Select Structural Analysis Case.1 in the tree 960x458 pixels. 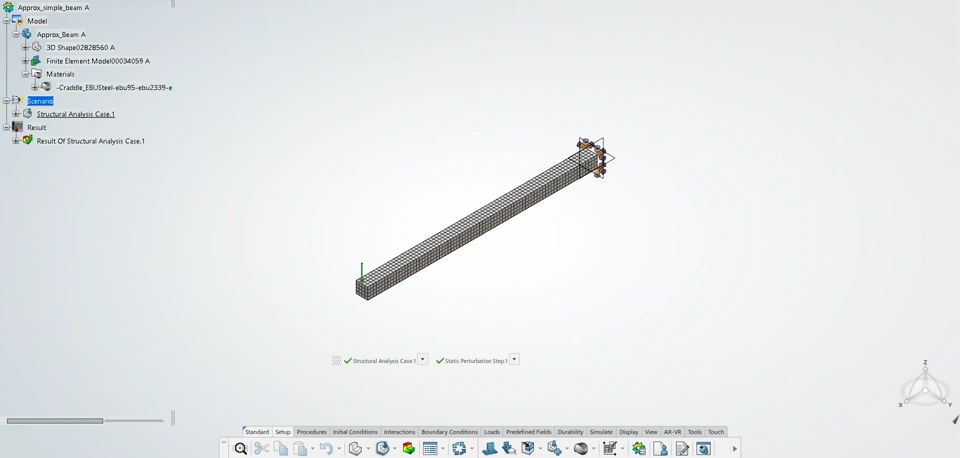tap(76, 114)
